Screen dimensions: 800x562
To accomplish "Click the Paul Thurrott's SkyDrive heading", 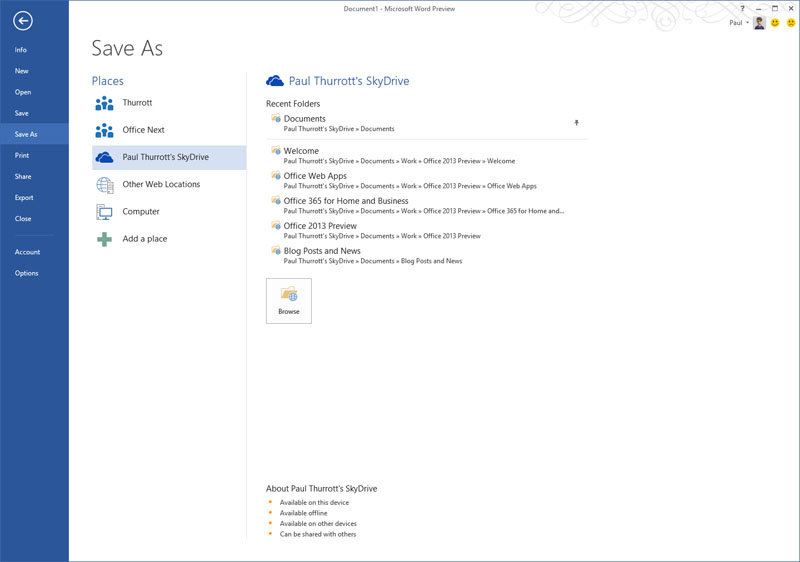I will [349, 81].
